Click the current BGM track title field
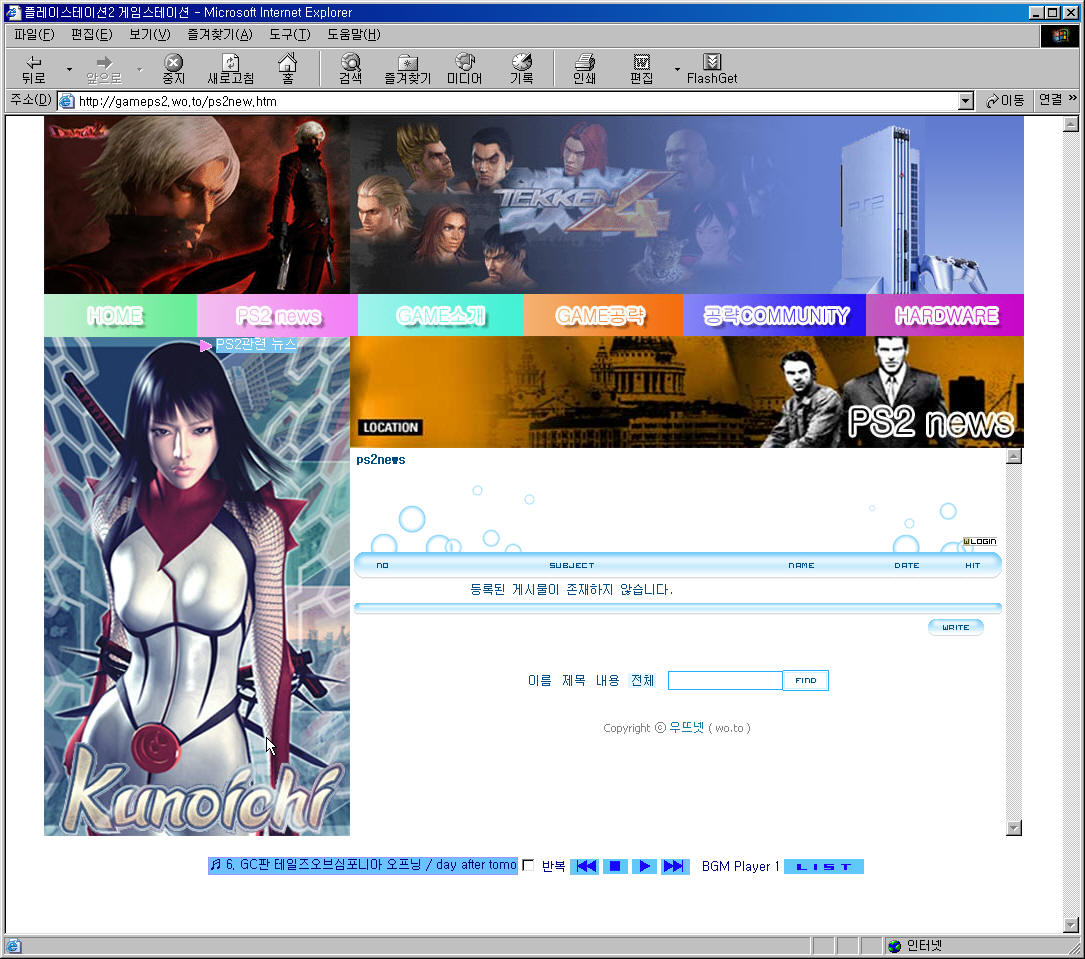This screenshot has width=1085, height=959. [x=363, y=865]
